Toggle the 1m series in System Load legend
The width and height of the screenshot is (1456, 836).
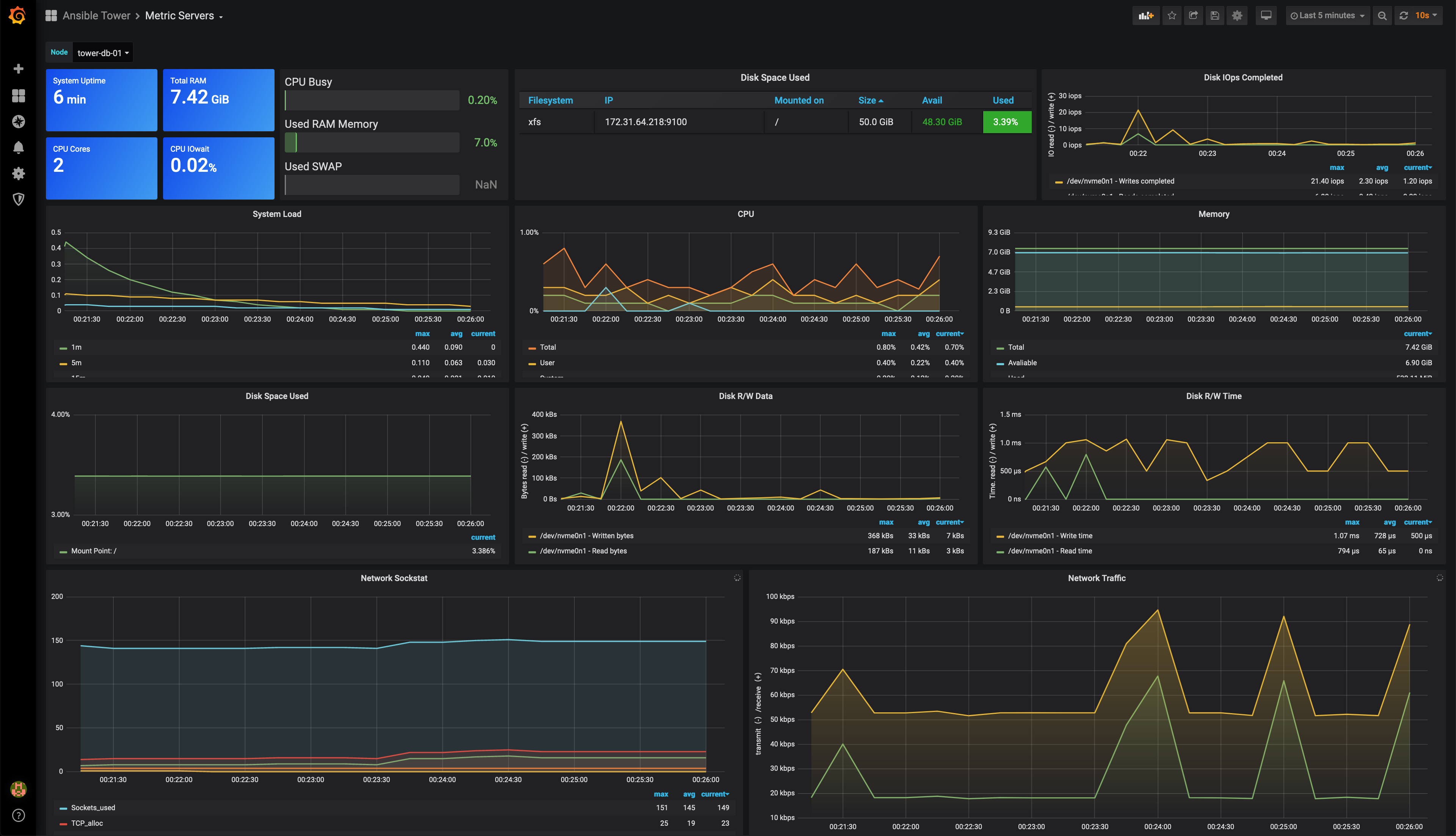tap(76, 347)
